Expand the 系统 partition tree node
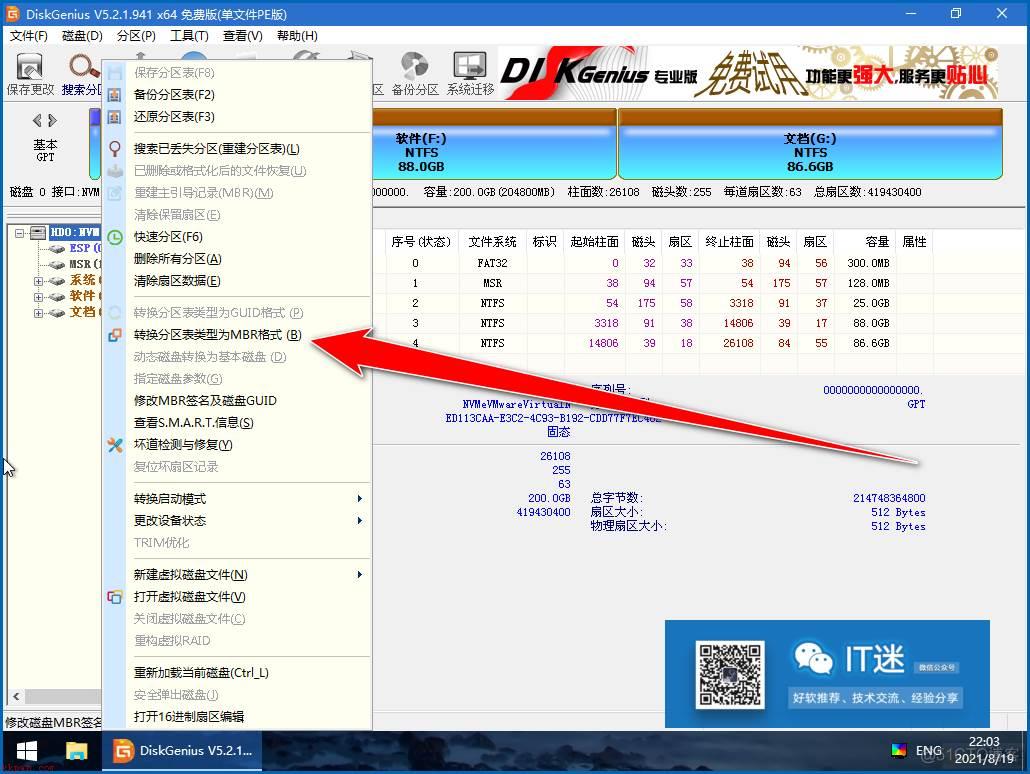Viewport: 1030px width, 774px height. coord(38,281)
